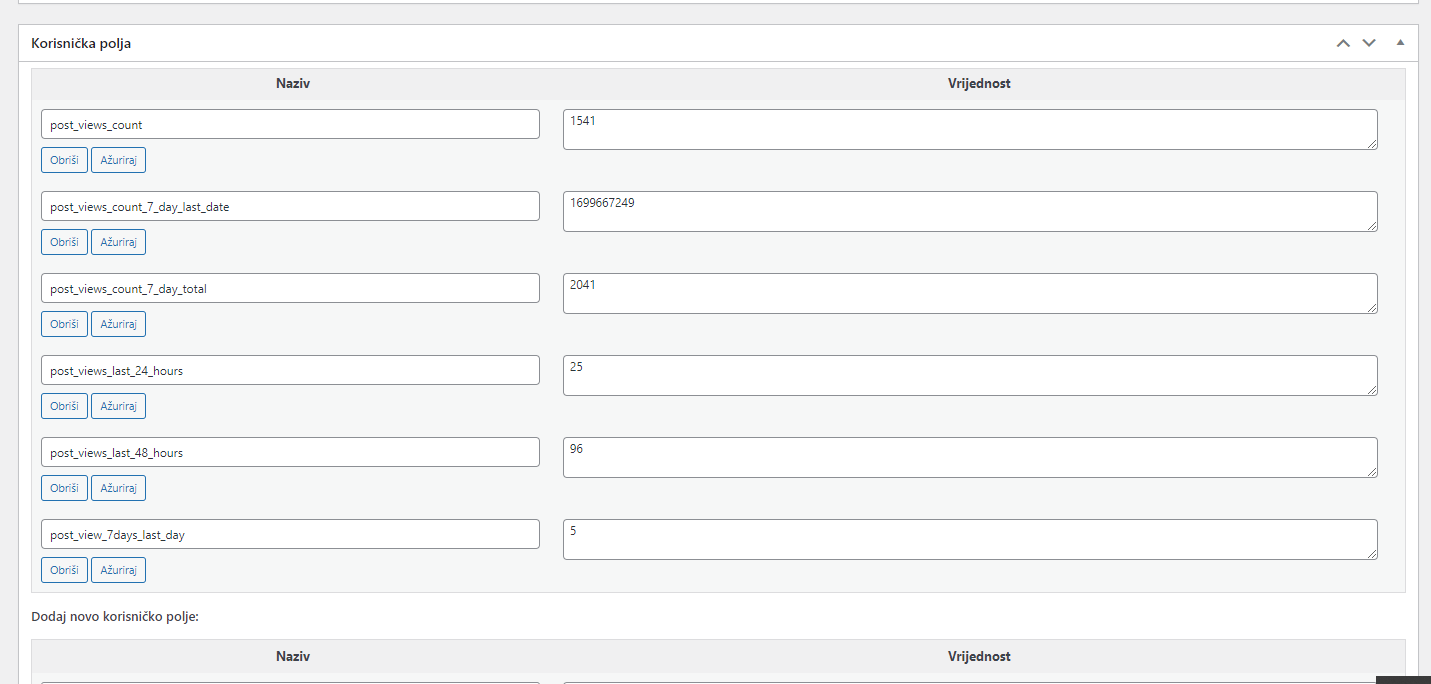Delete the post_views_count_7_day_total field
This screenshot has width=1431, height=684.
click(x=64, y=324)
